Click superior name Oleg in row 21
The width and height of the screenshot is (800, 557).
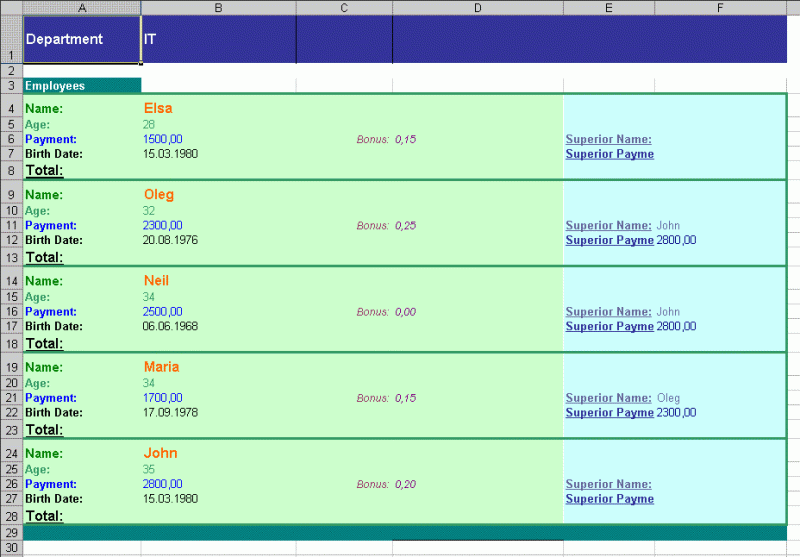tap(668, 398)
